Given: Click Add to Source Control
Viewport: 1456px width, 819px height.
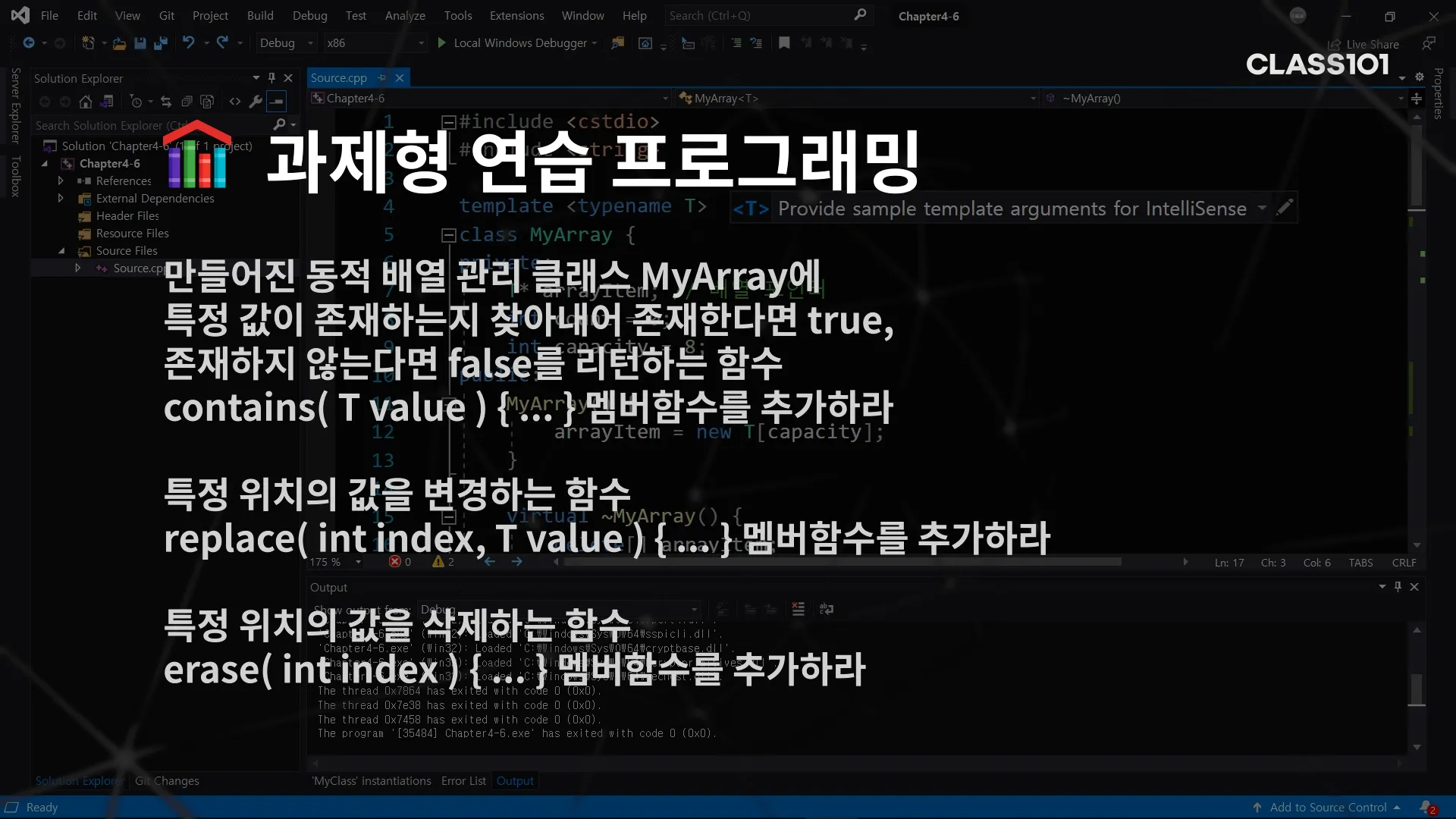Looking at the screenshot, I should [1327, 808].
